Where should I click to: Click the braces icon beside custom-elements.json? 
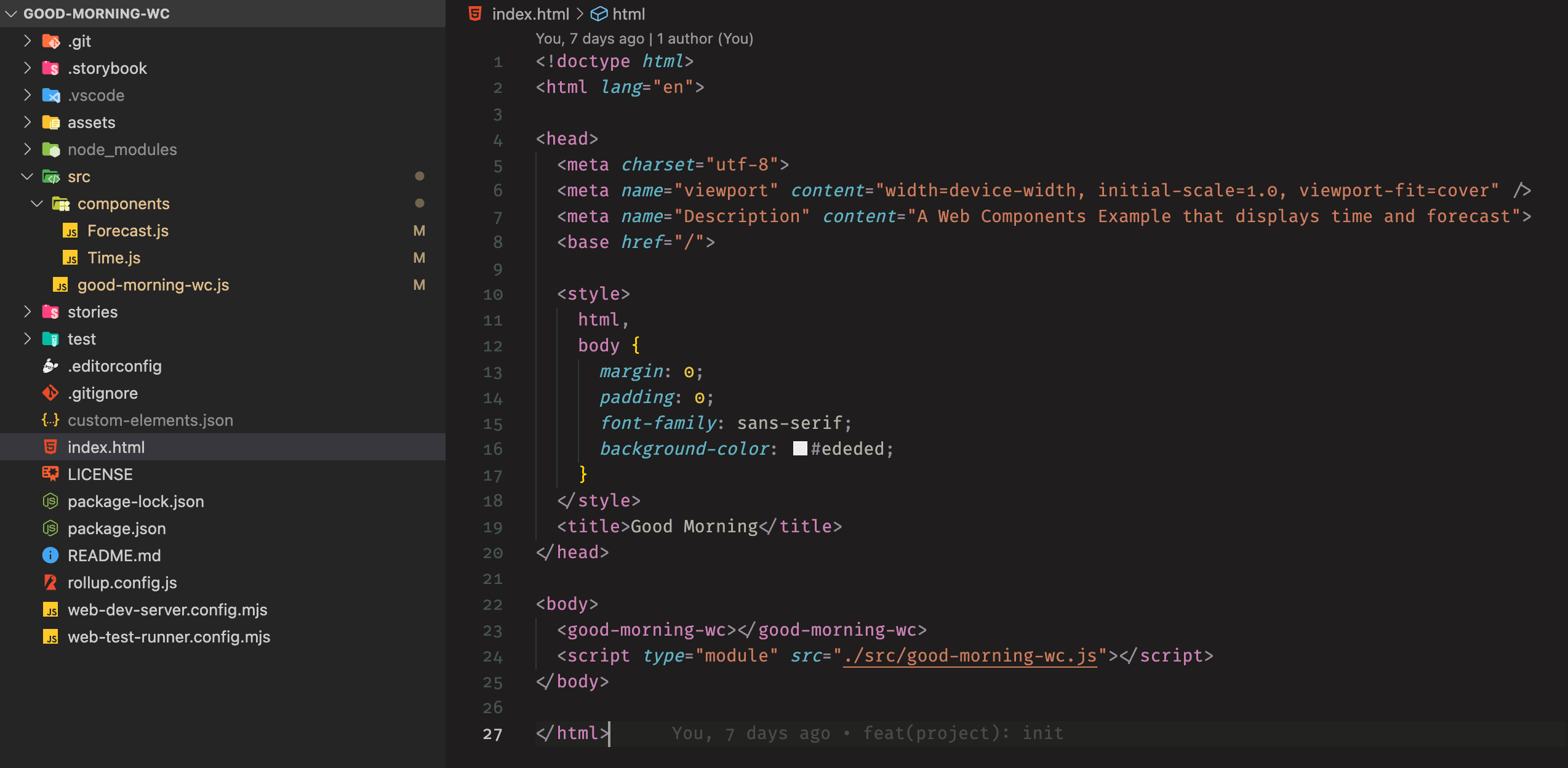coord(50,420)
